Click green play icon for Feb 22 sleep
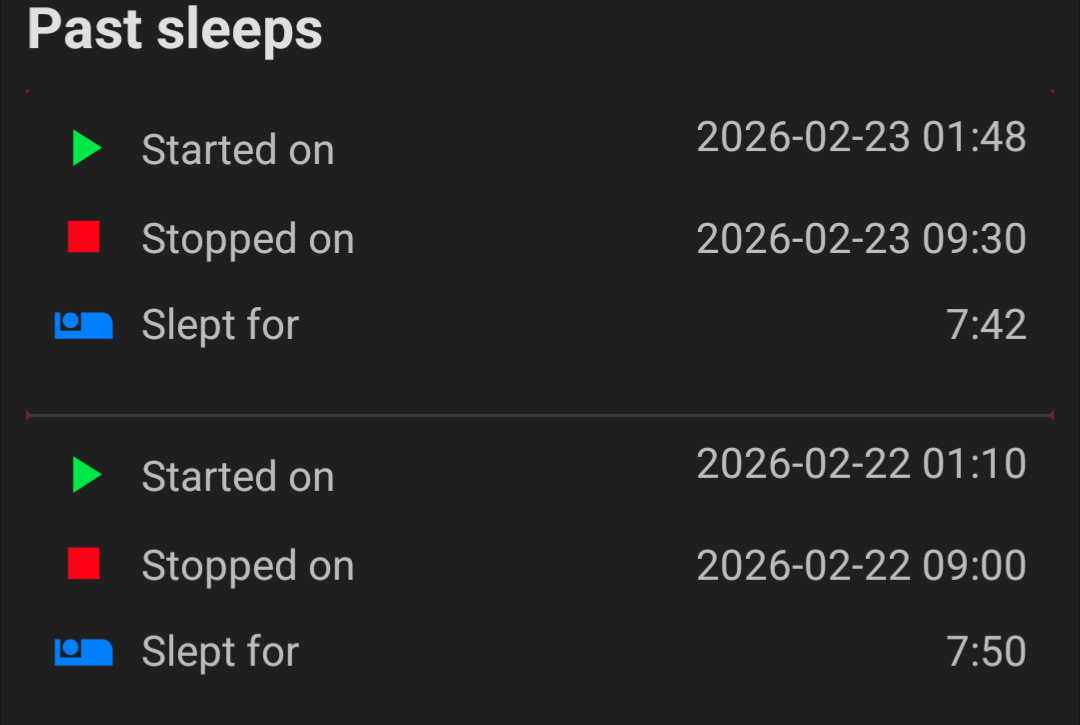 coord(87,476)
